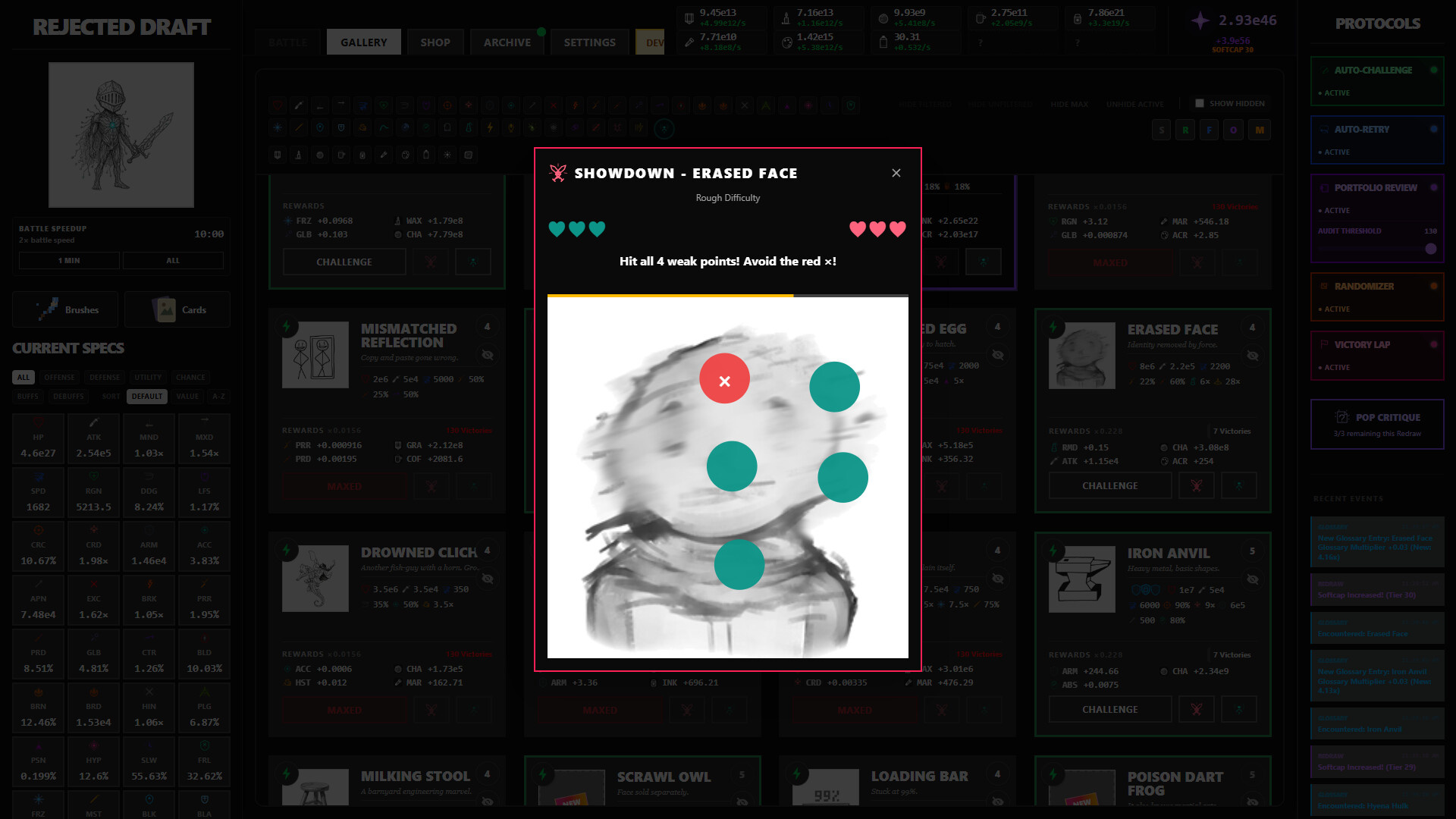Screen dimensions: 1456x819
Task: Click the green figure icon on Erased Face
Action: [x=1239, y=485]
